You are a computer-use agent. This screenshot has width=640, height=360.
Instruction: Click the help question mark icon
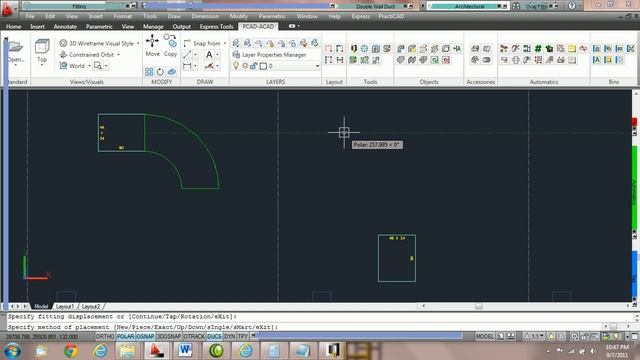point(572,6)
